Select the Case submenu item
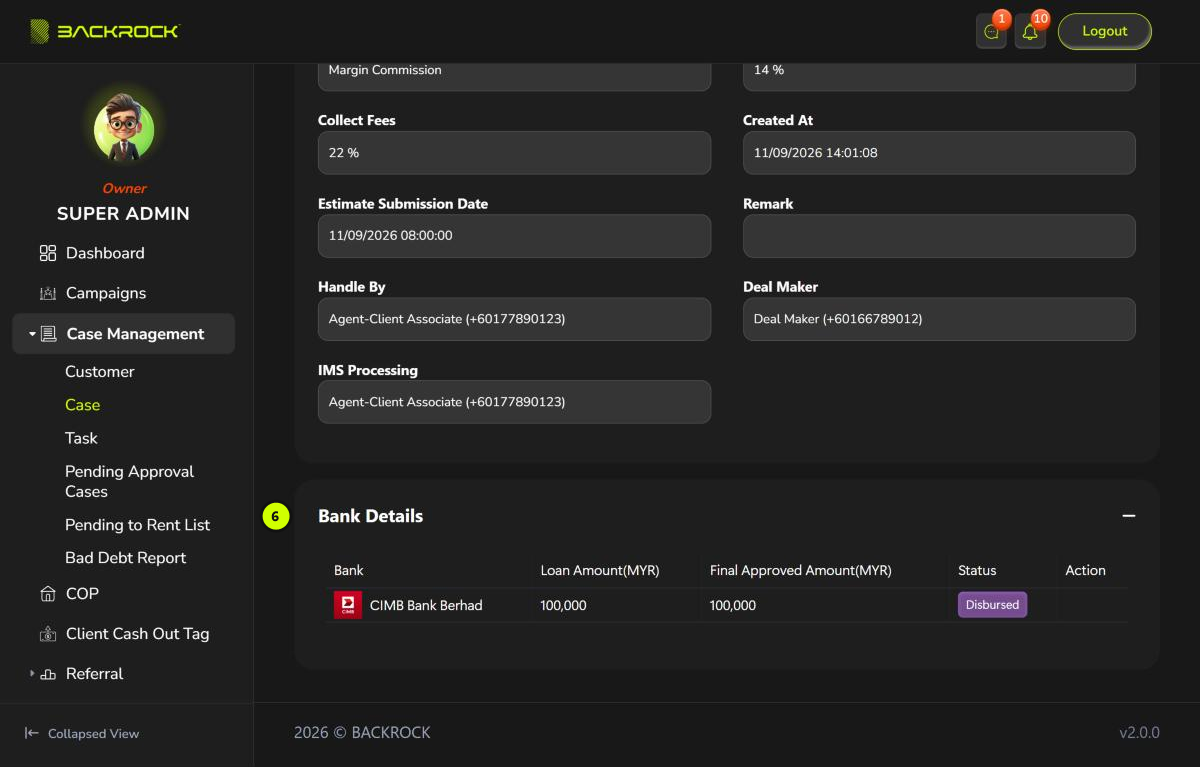1200x767 pixels. 83,405
